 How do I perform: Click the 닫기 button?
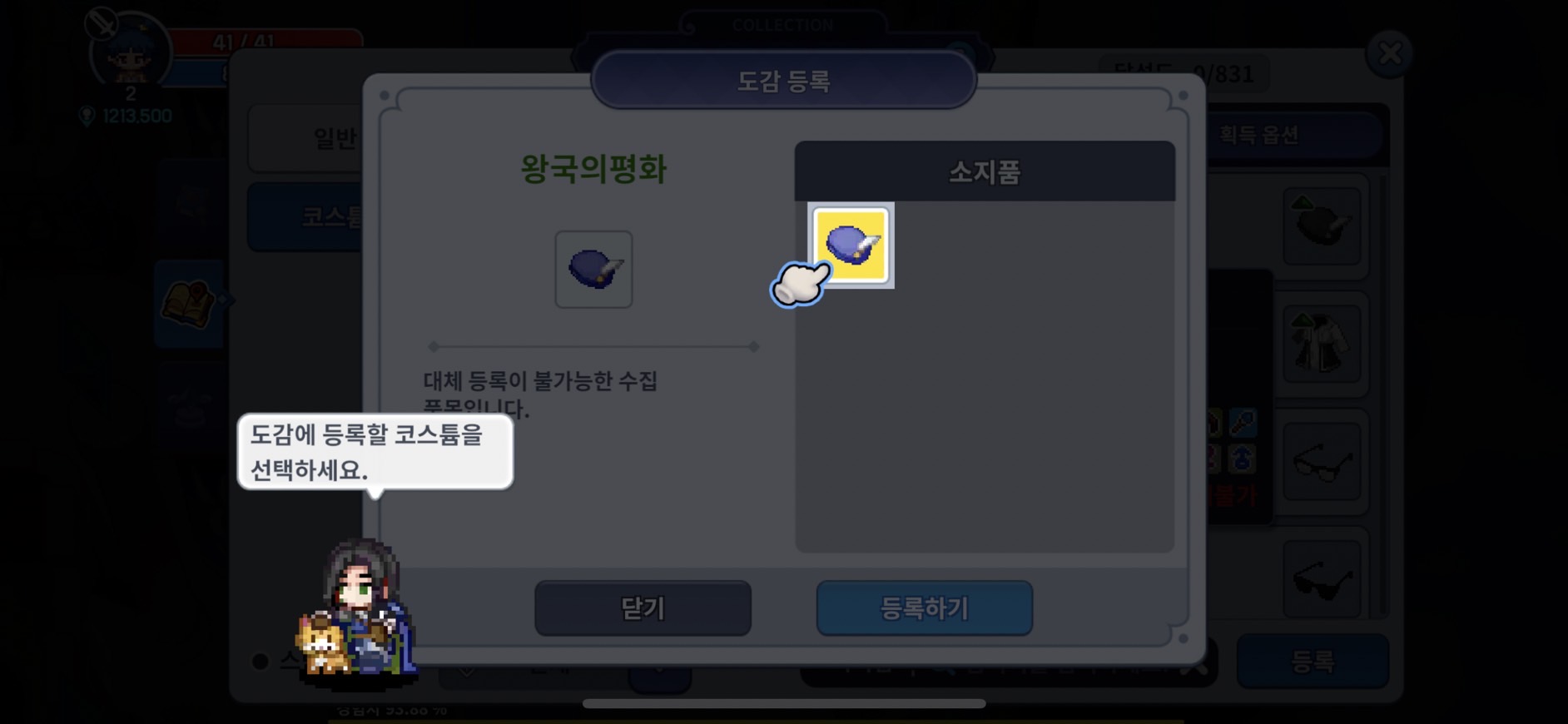pyautogui.click(x=643, y=608)
